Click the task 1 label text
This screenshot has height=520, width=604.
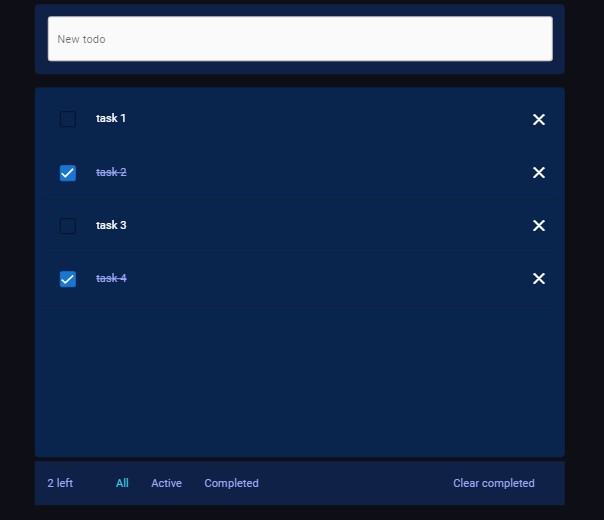[111, 119]
